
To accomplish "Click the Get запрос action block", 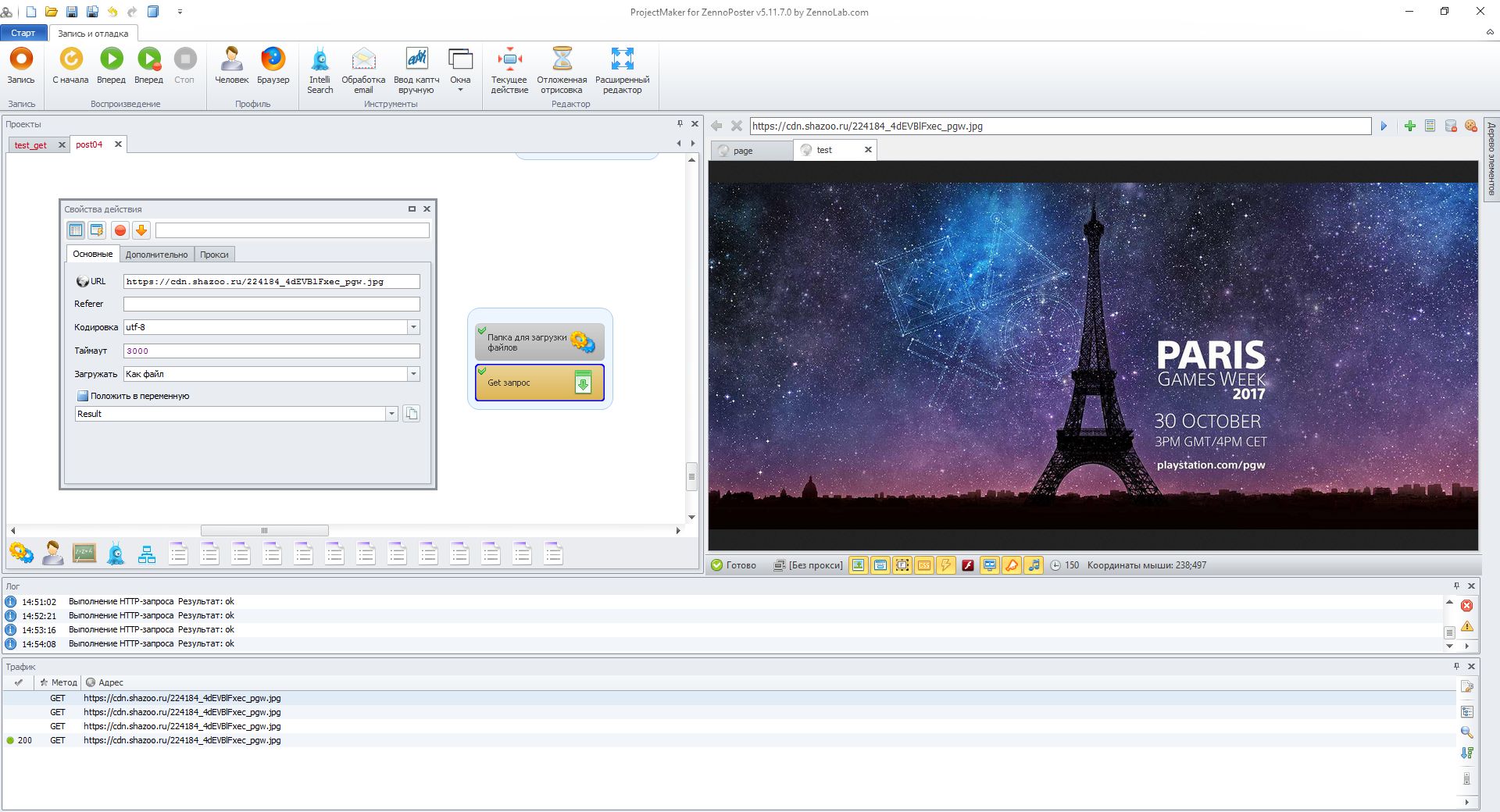I will pos(539,383).
